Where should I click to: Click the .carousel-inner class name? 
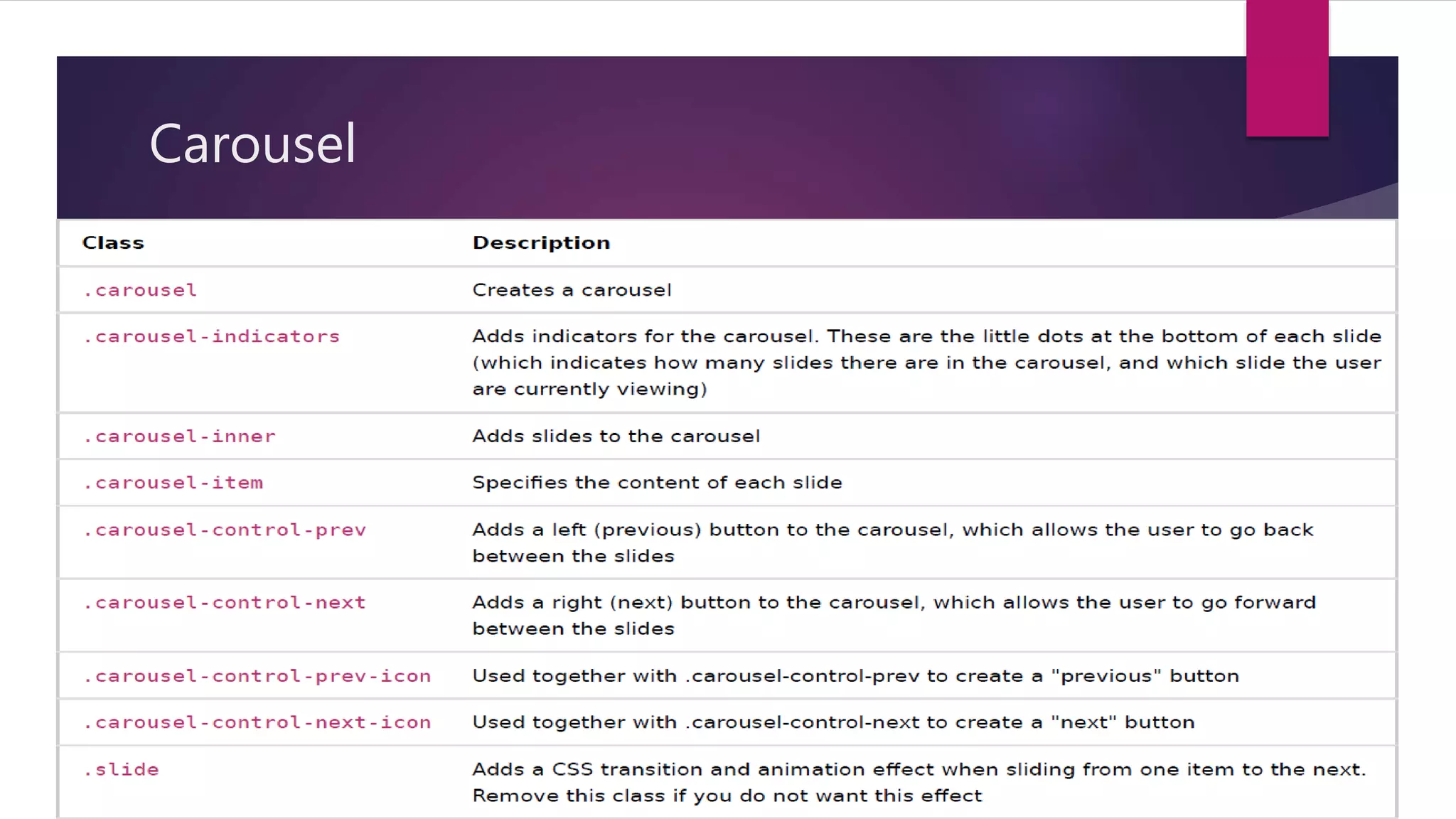pyautogui.click(x=179, y=437)
